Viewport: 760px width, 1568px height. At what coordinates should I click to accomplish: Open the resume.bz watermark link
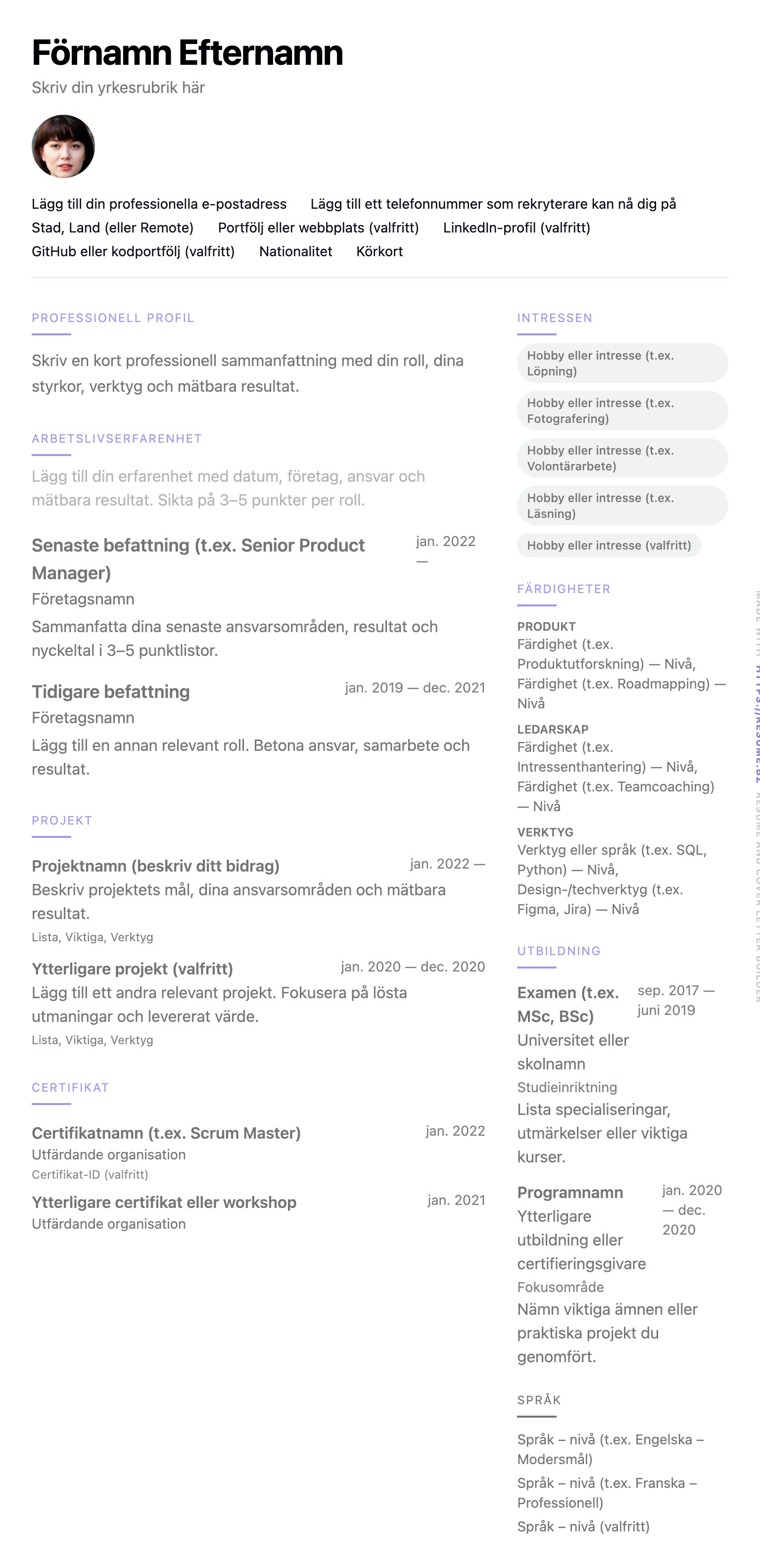757,724
